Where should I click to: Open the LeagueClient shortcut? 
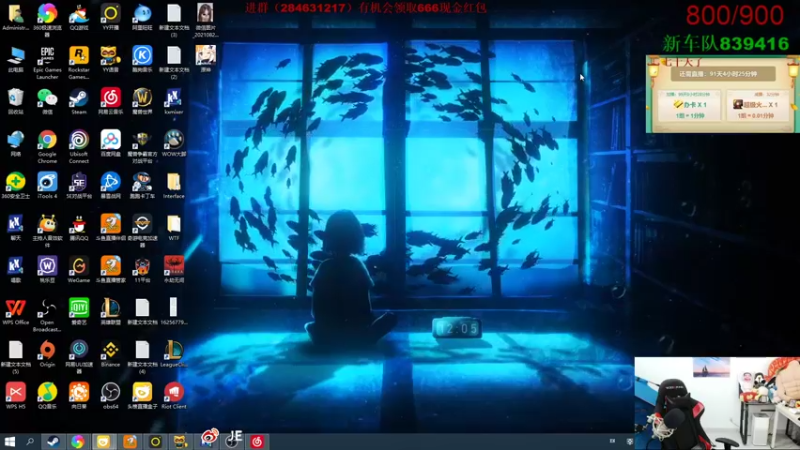pyautogui.click(x=173, y=354)
